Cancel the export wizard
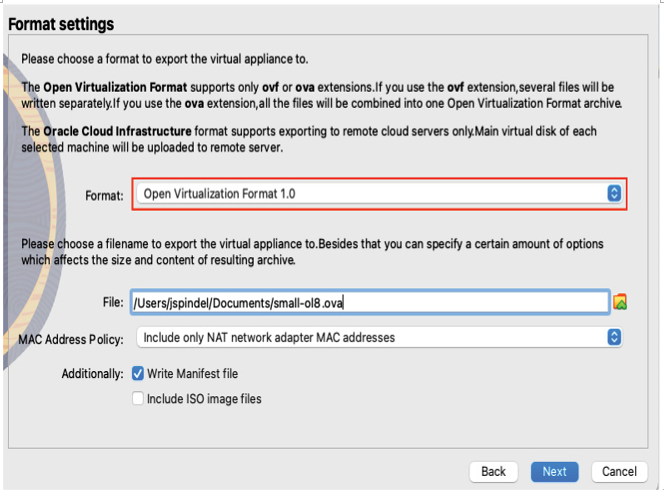 (619, 472)
